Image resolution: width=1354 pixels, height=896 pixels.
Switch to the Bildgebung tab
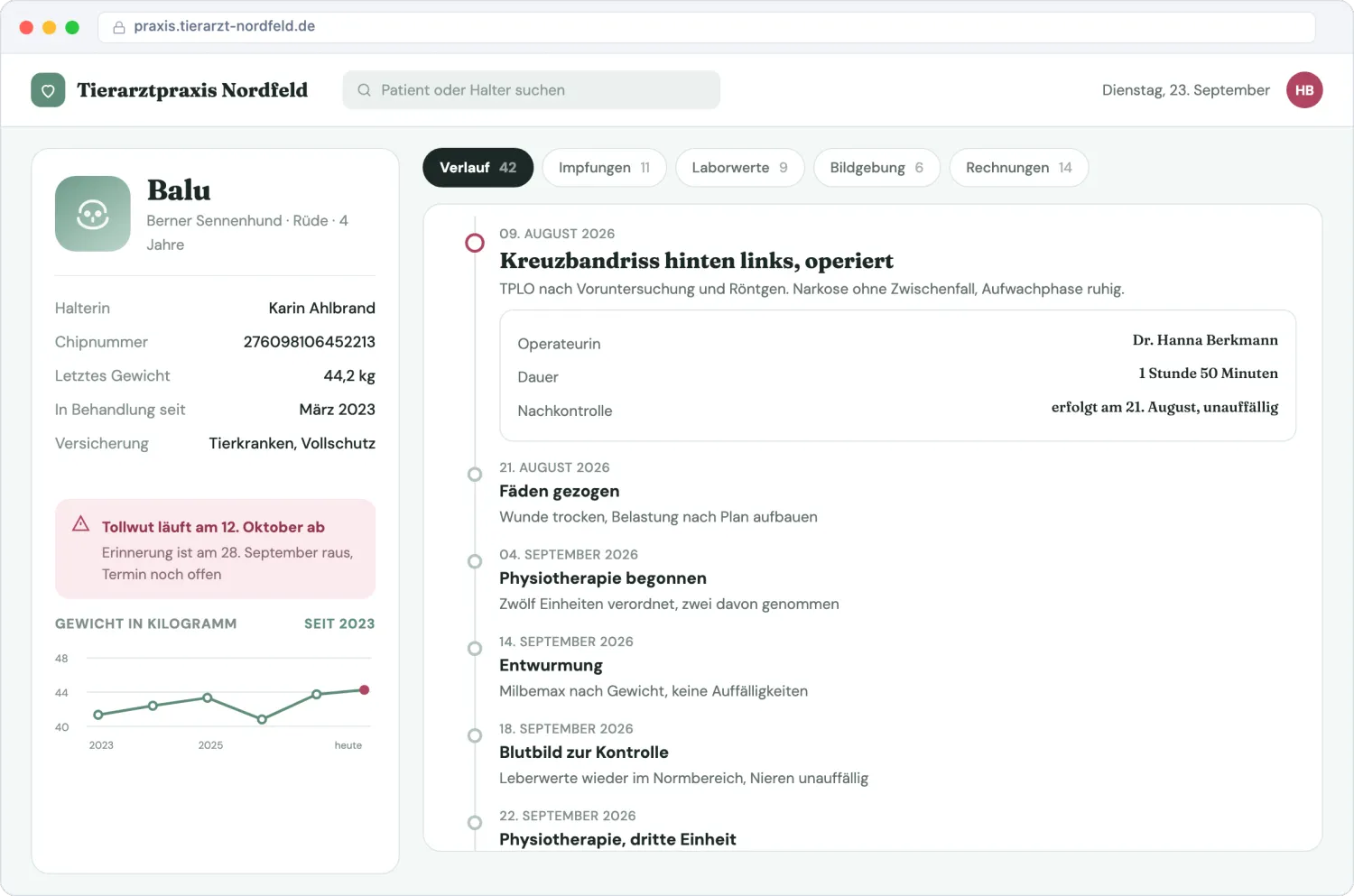pyautogui.click(x=876, y=168)
